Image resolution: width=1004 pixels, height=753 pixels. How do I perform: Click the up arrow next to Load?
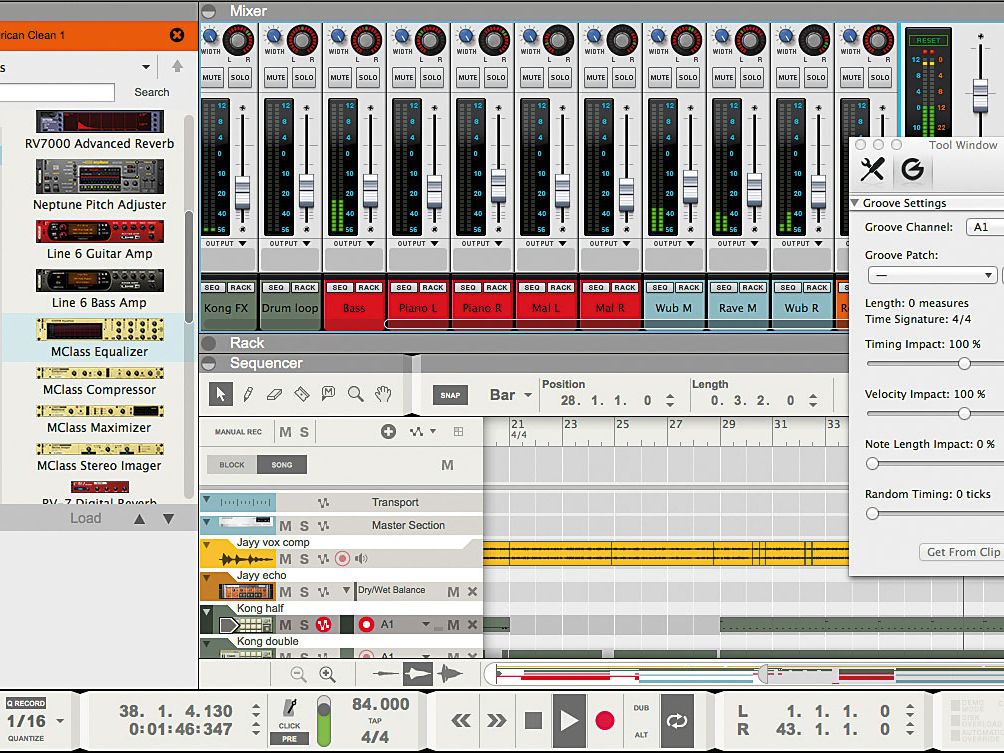click(140, 519)
